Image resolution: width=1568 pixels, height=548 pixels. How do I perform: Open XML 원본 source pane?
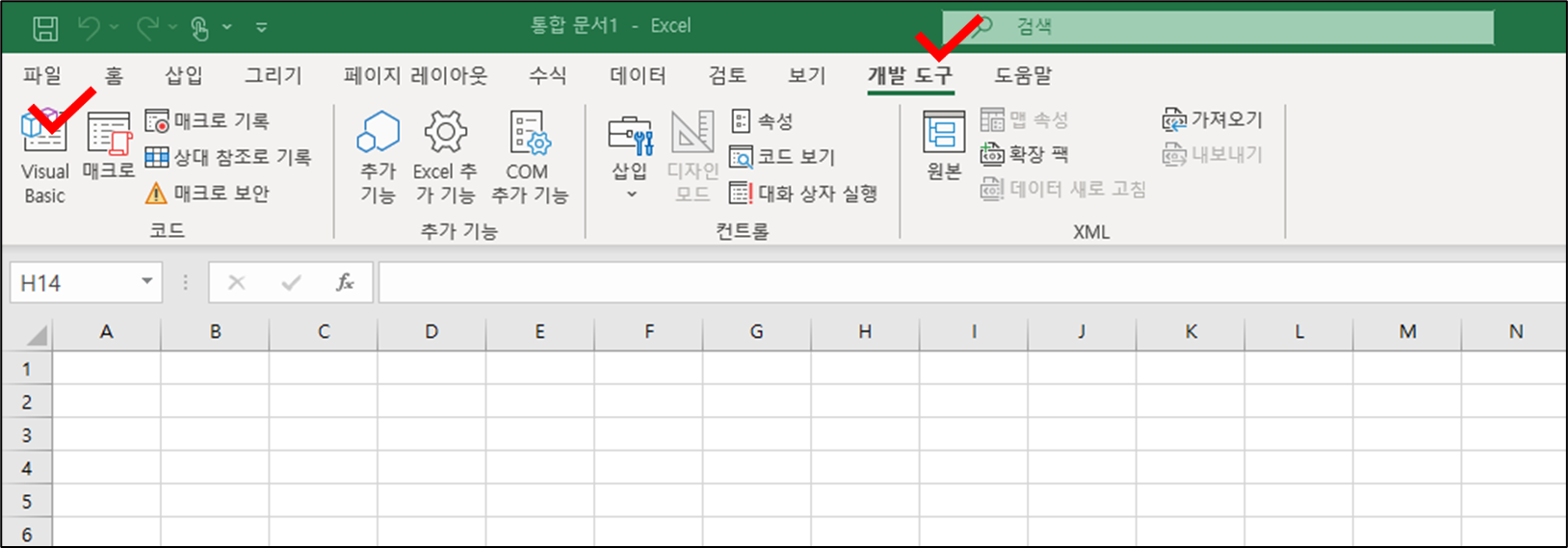point(944,146)
